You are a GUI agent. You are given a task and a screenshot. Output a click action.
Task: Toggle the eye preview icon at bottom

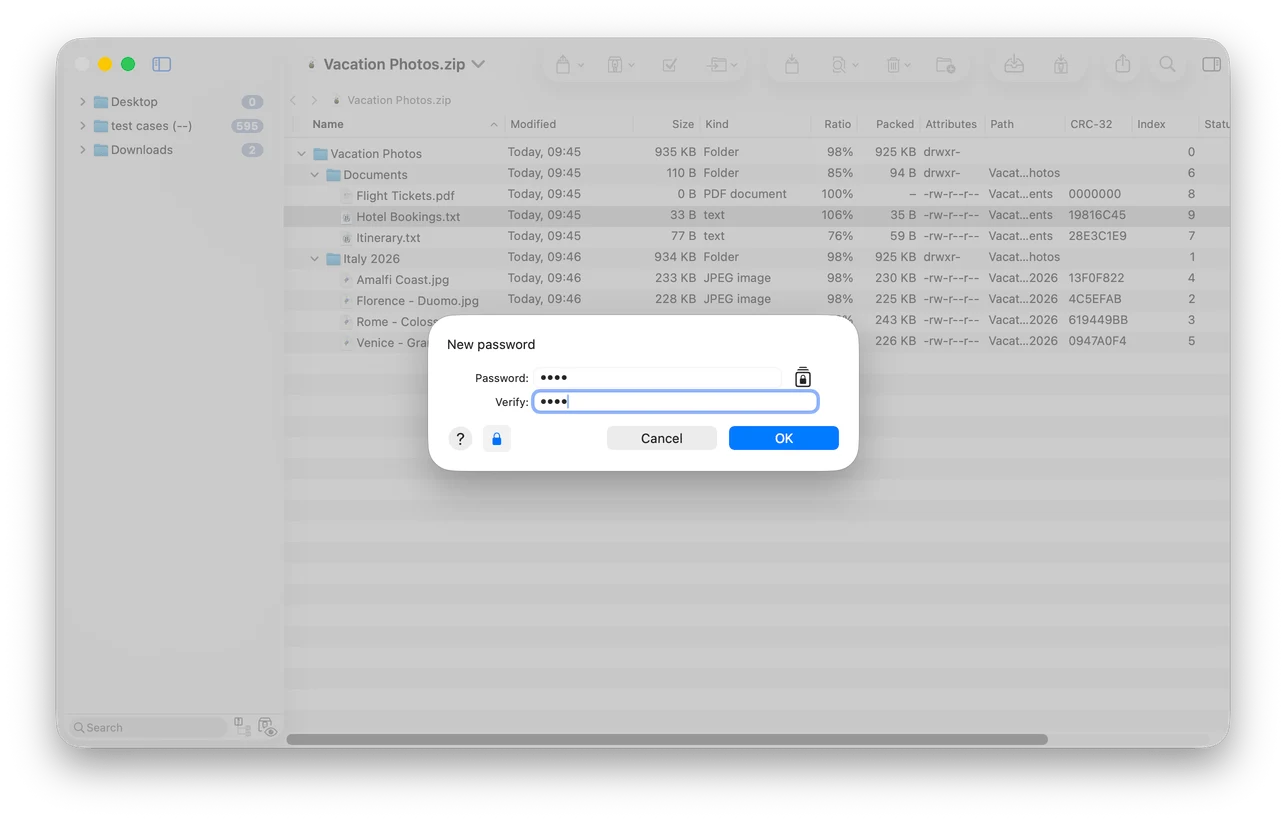pos(267,728)
